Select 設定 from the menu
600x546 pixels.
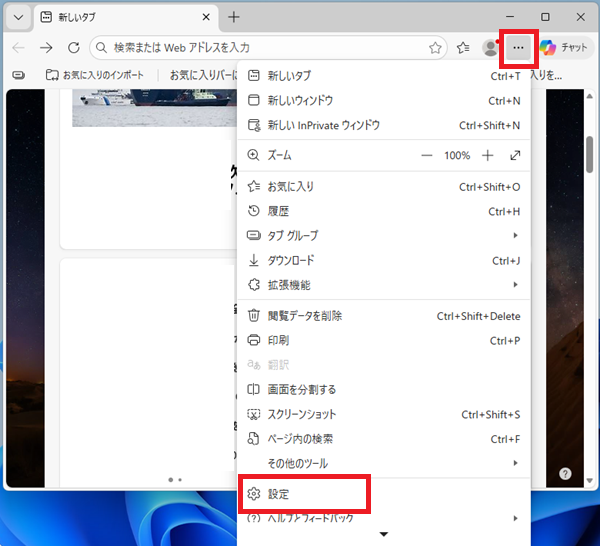(279, 494)
